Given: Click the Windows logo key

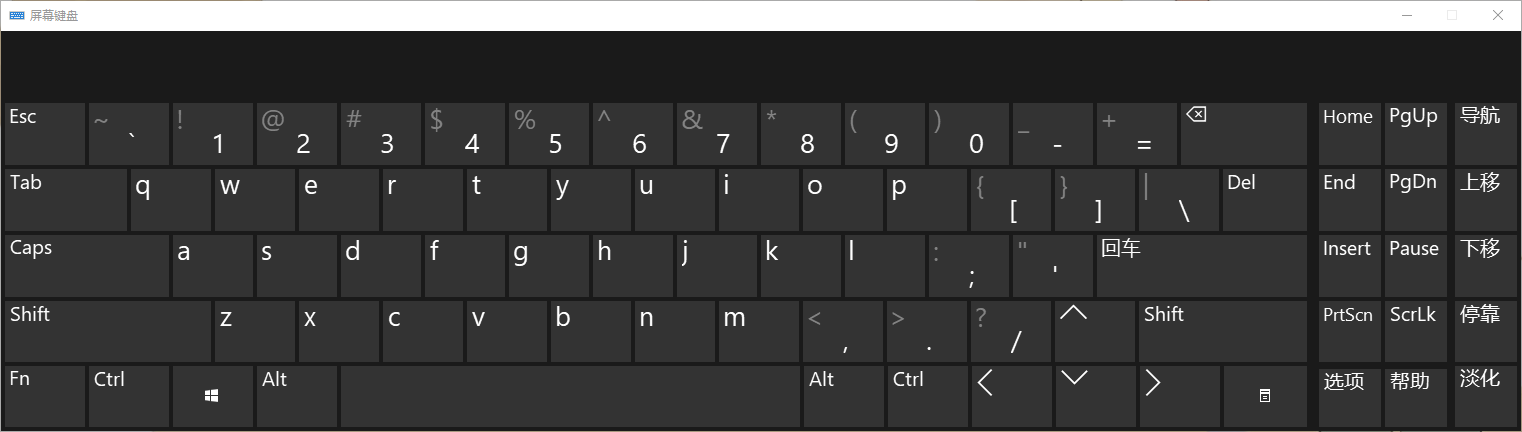Looking at the screenshot, I should coord(212,396).
